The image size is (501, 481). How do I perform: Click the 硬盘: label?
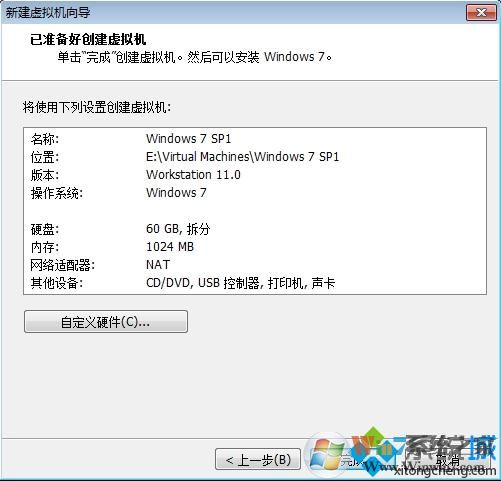(x=45, y=229)
